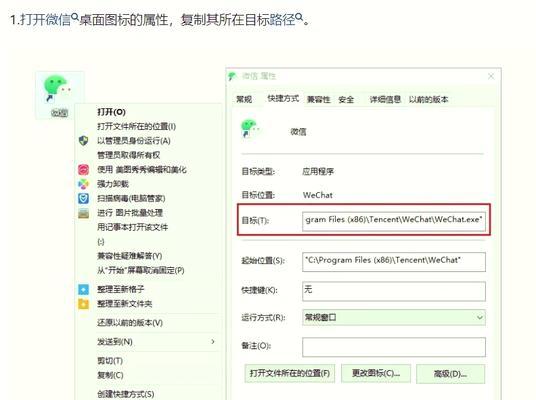Viewport: 536px width, 400px height.
Task: Choose 复制(C) from the context menu
Action: pyautogui.click(x=110, y=375)
